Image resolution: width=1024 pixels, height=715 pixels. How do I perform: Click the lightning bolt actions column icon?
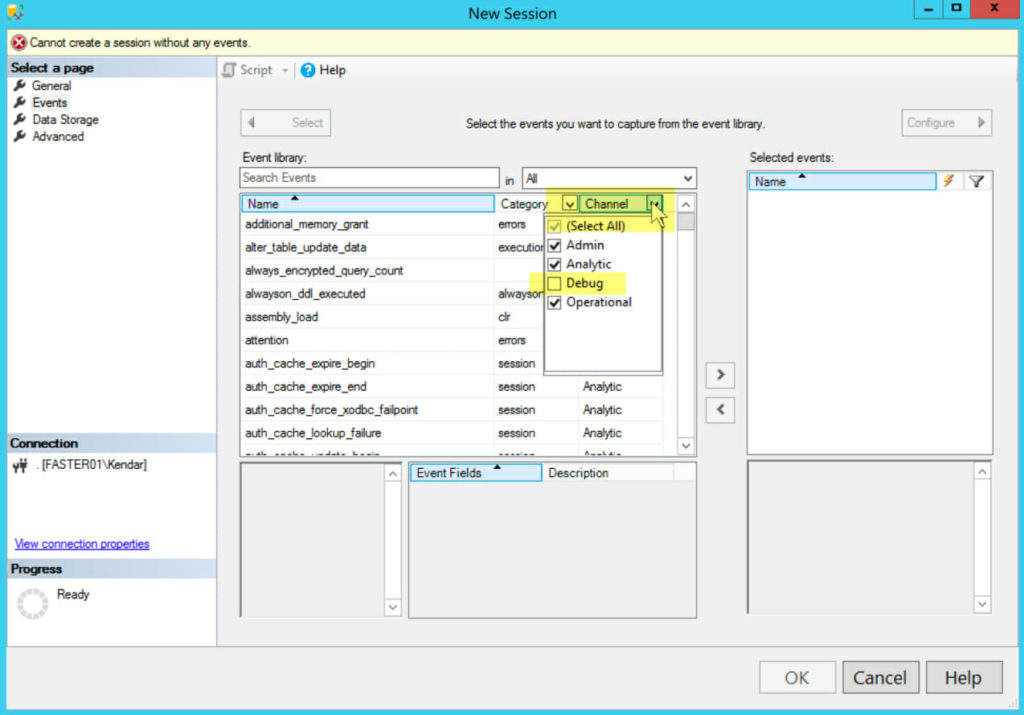[948, 181]
